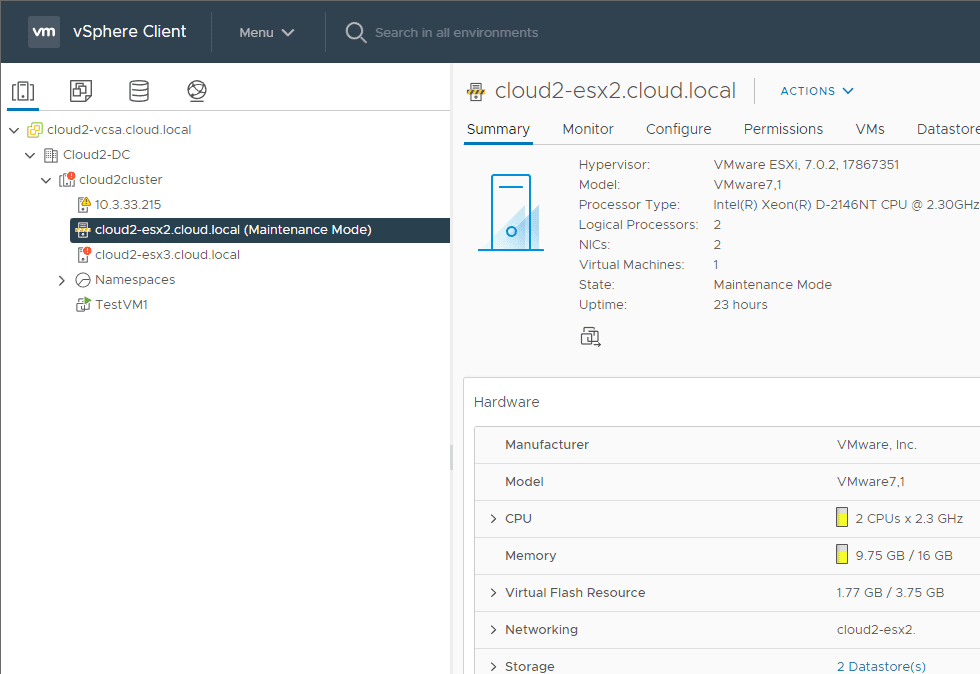The height and width of the screenshot is (674, 980).
Task: Click the search magnifier icon
Action: [x=355, y=32]
